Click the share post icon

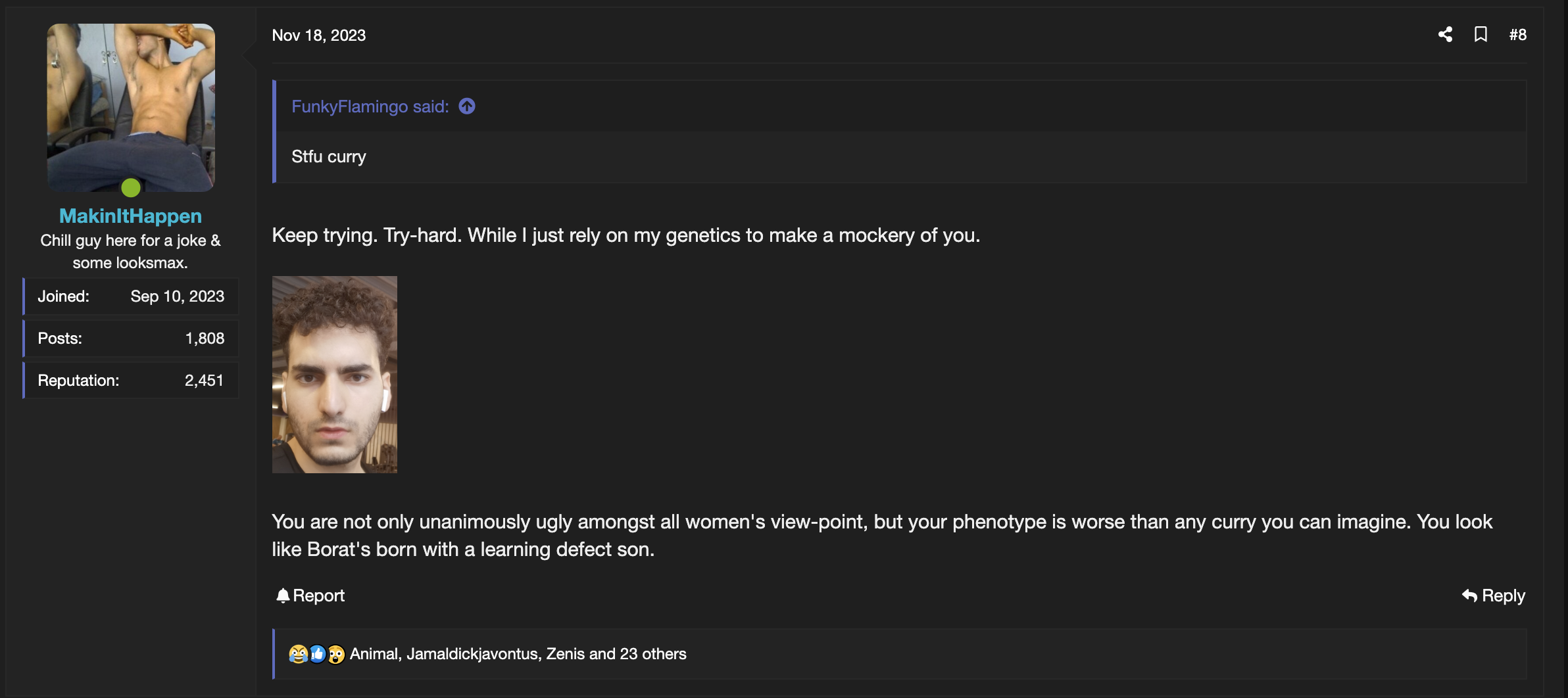pos(1445,35)
